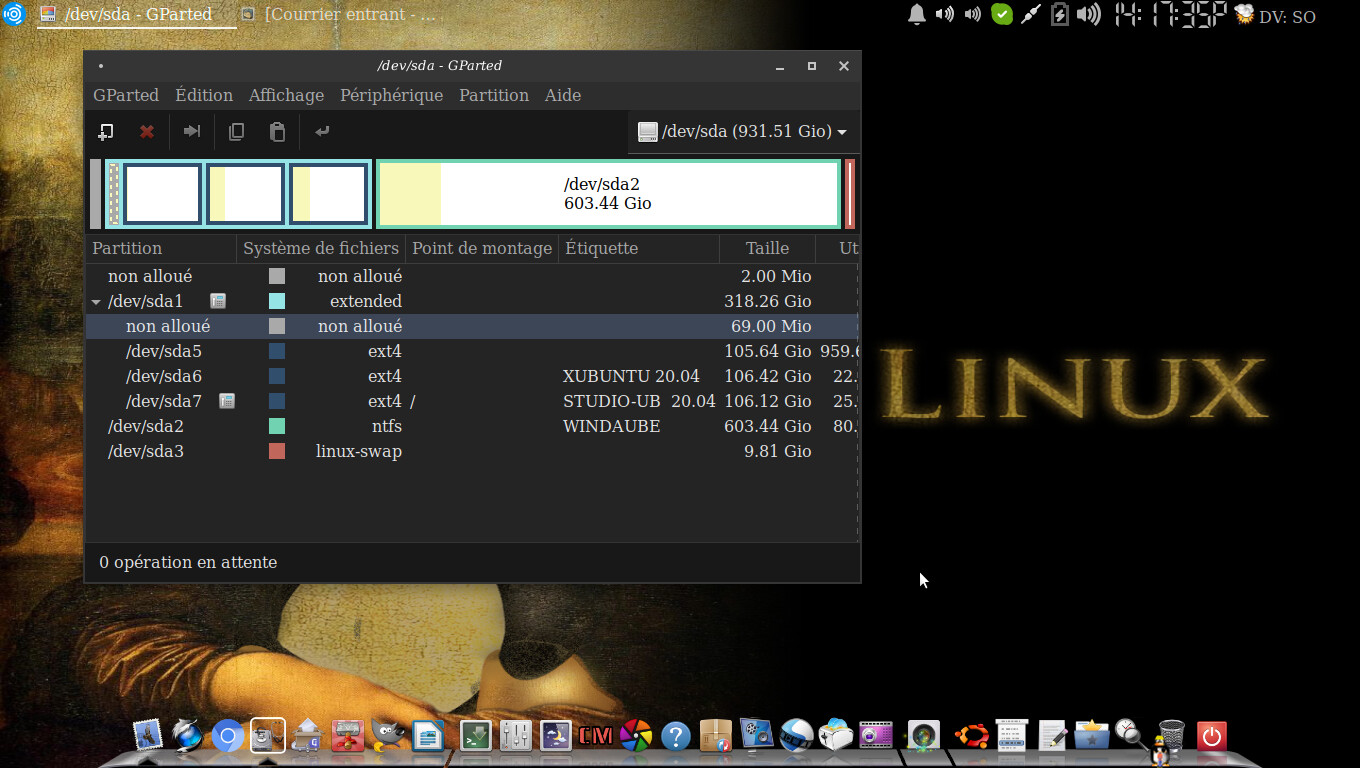Click the key icon beside /dev/sda7

point(227,401)
